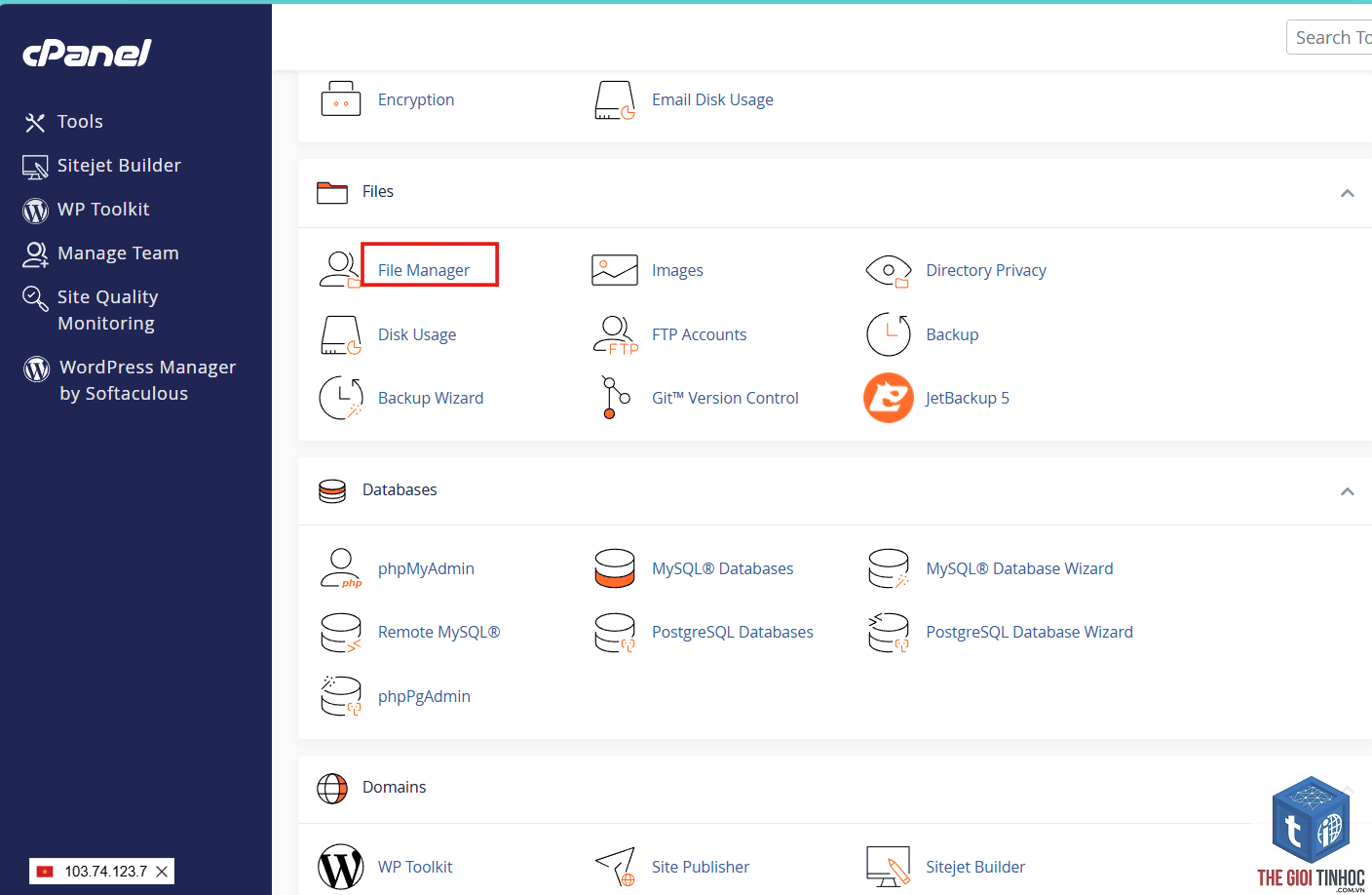Click the Search Tools input field
Image resolution: width=1372 pixels, height=895 pixels.
tap(1329, 37)
